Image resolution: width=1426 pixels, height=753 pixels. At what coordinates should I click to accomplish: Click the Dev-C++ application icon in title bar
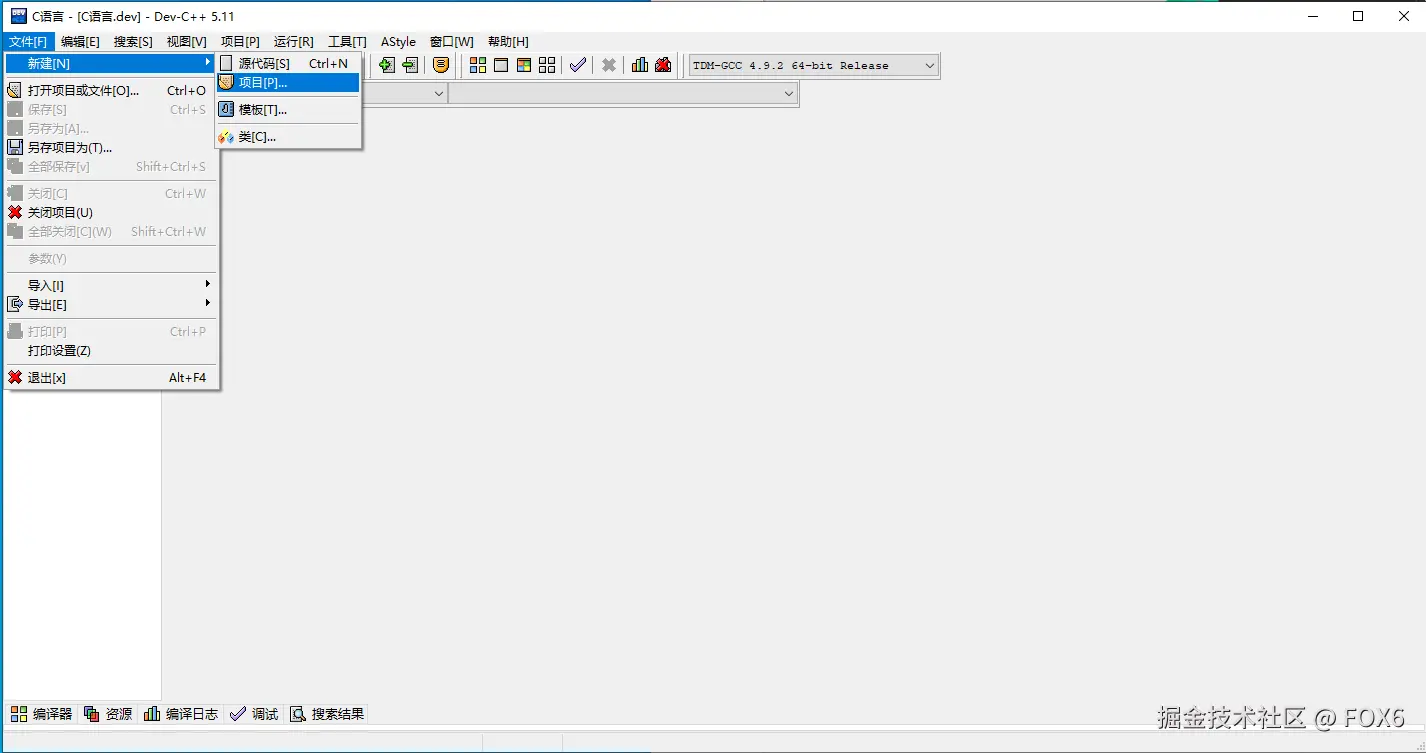pos(18,16)
